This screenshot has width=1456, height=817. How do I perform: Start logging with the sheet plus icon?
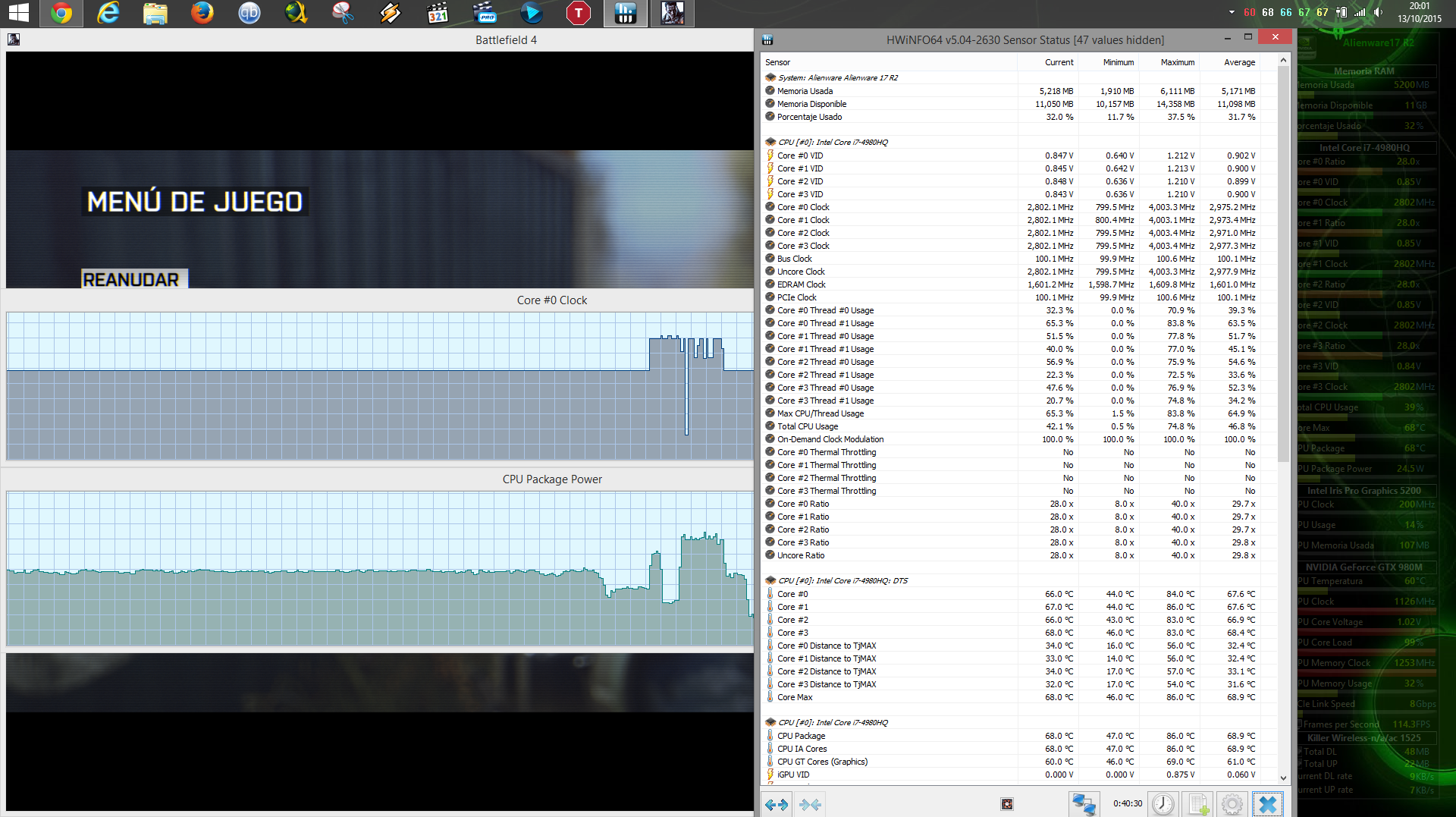click(x=1198, y=804)
